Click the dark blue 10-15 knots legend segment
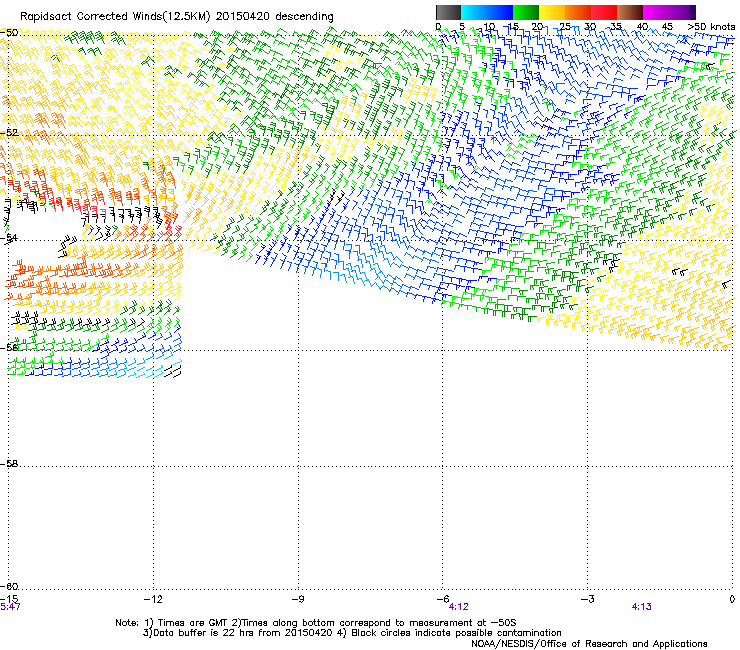 500,12
